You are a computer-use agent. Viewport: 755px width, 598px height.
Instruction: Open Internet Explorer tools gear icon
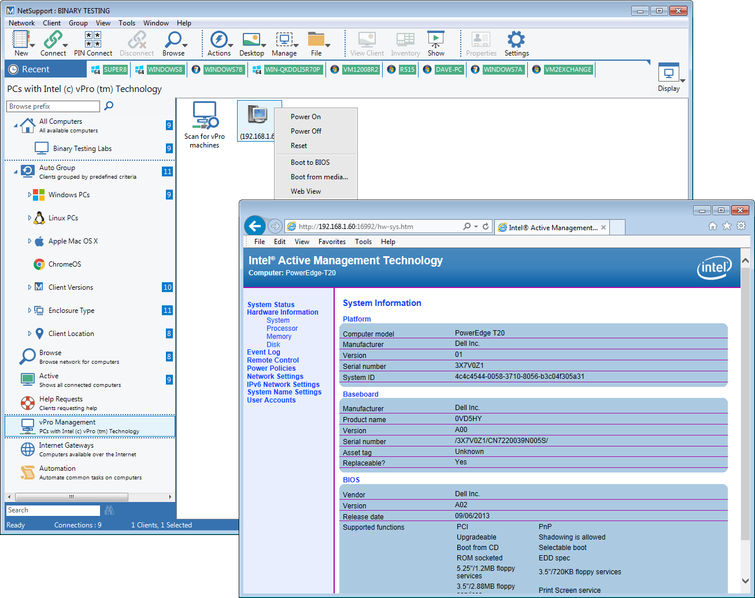coord(742,226)
